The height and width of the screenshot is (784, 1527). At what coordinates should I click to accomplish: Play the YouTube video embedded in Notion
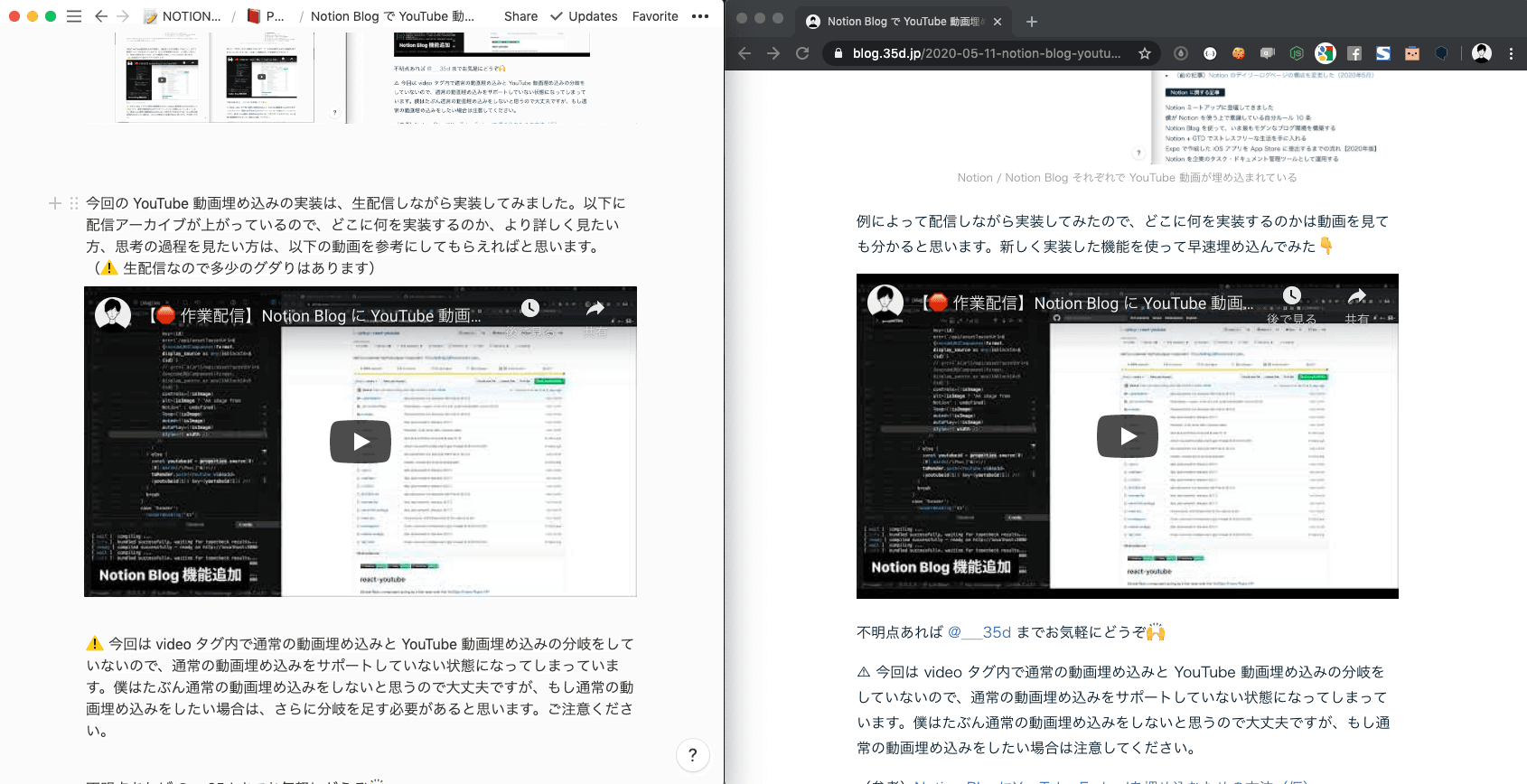361,442
